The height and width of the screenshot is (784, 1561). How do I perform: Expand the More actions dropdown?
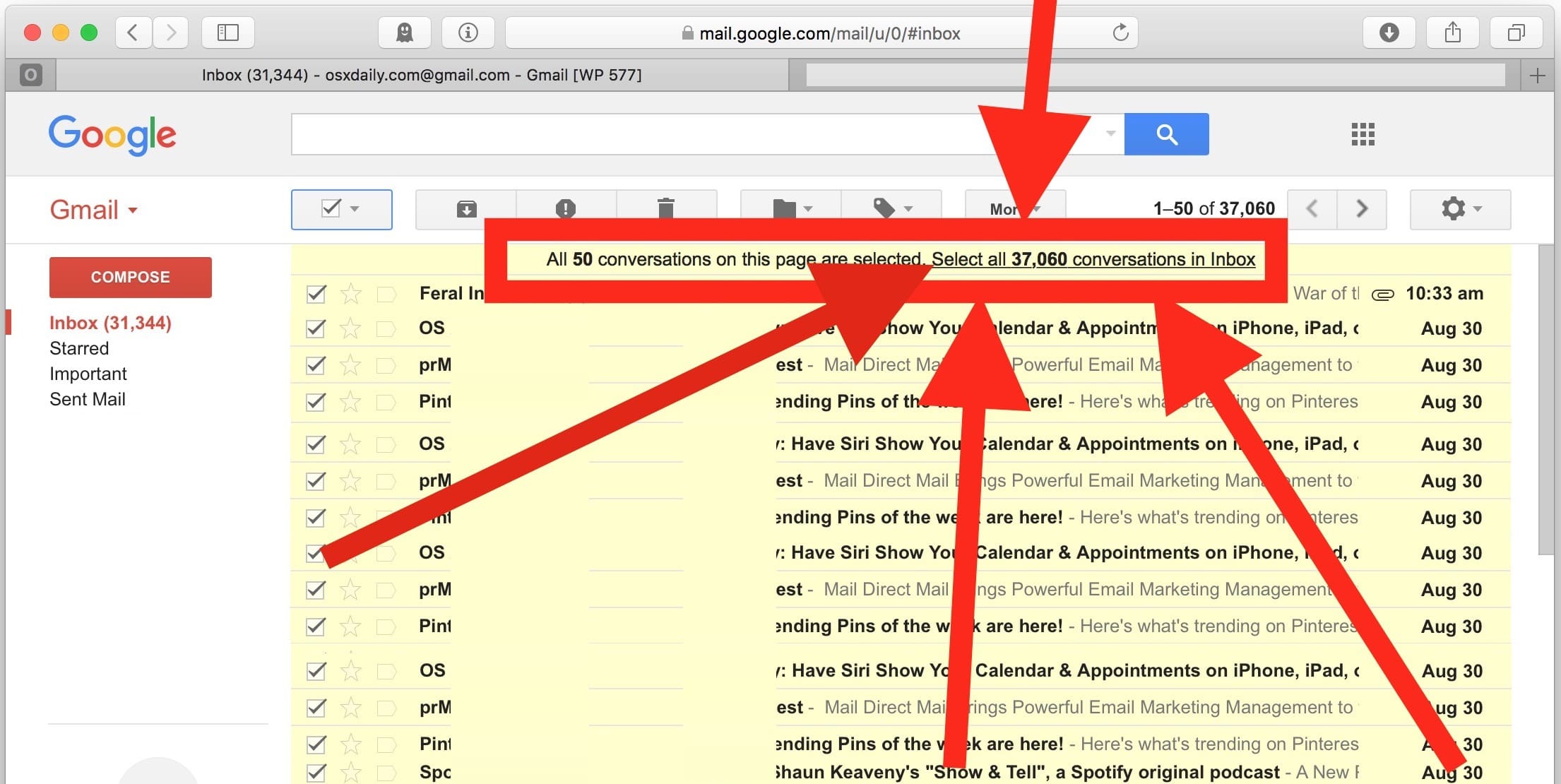1013,209
